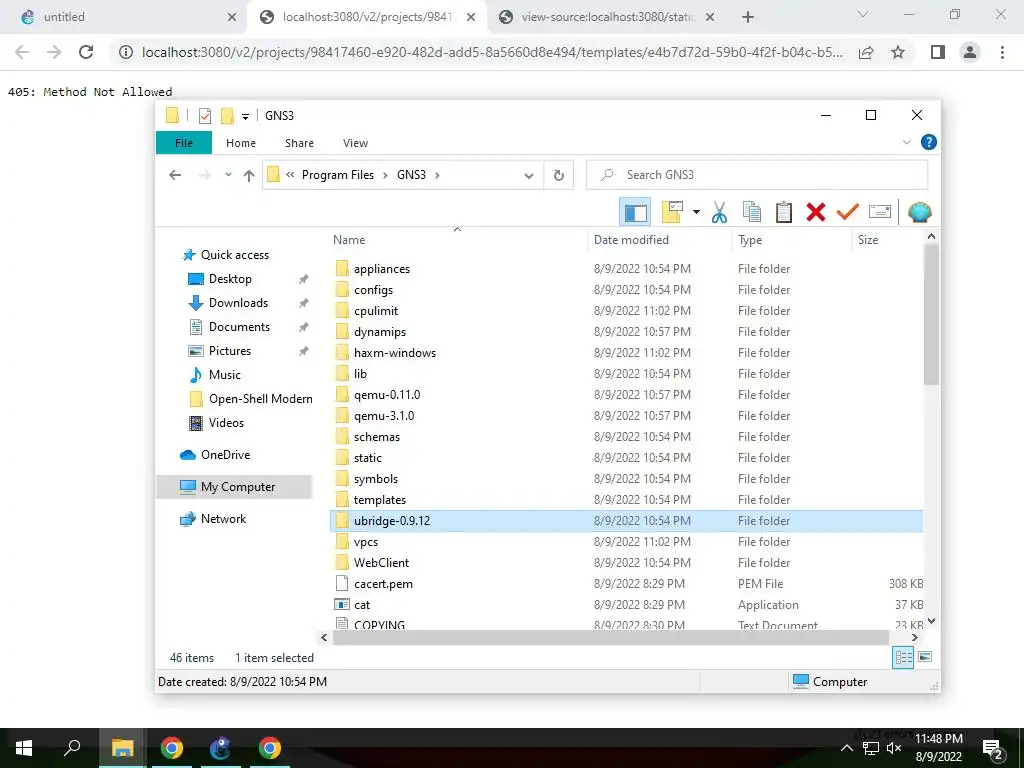The height and width of the screenshot is (768, 1024).
Task: Customize Quick Access Toolbar dropdown arrow
Action: coord(246,116)
